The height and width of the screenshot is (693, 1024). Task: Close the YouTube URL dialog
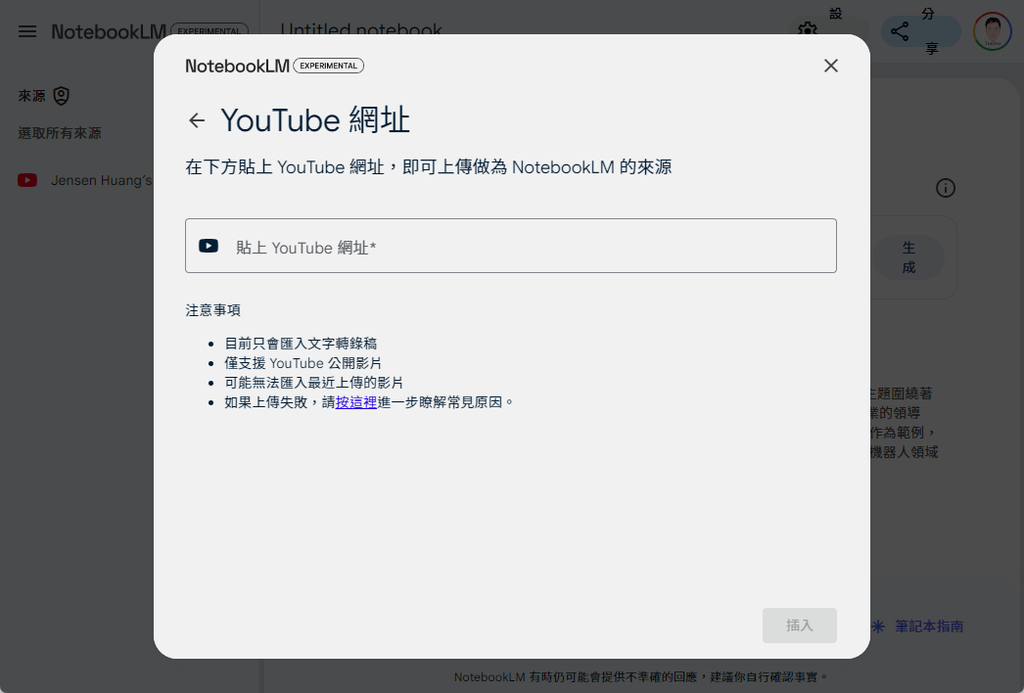pos(831,65)
